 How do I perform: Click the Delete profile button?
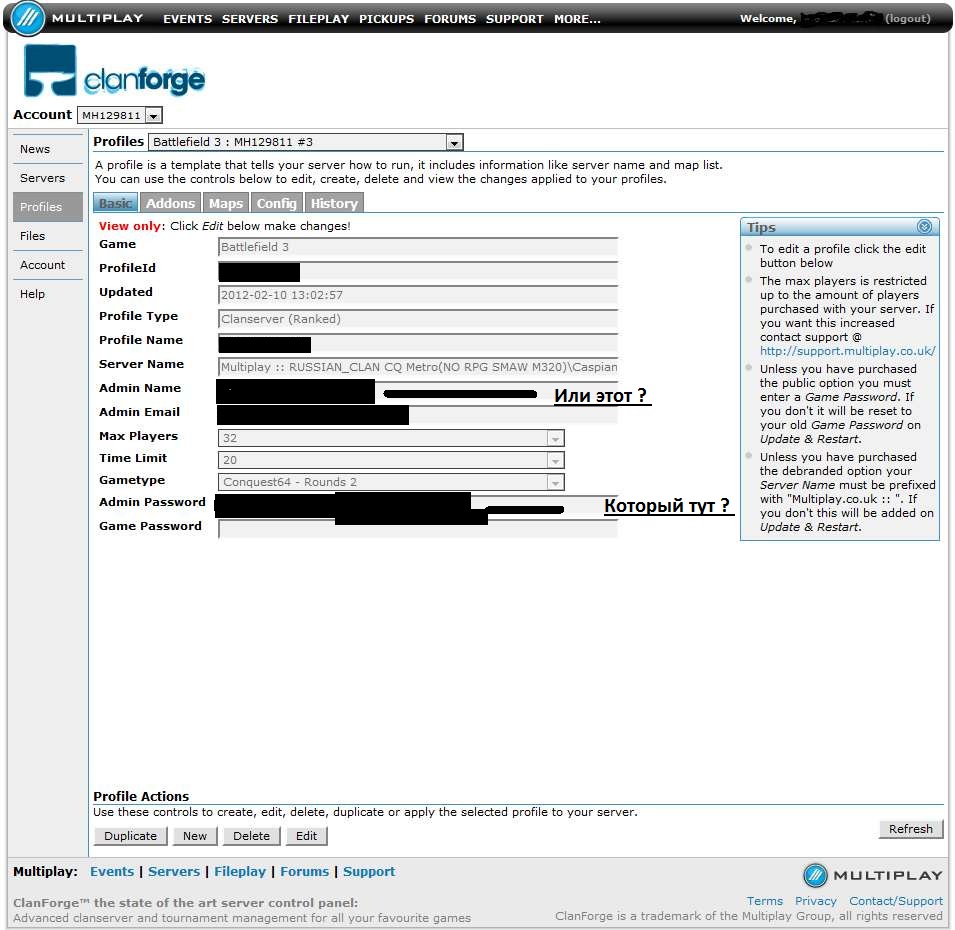pos(252,836)
